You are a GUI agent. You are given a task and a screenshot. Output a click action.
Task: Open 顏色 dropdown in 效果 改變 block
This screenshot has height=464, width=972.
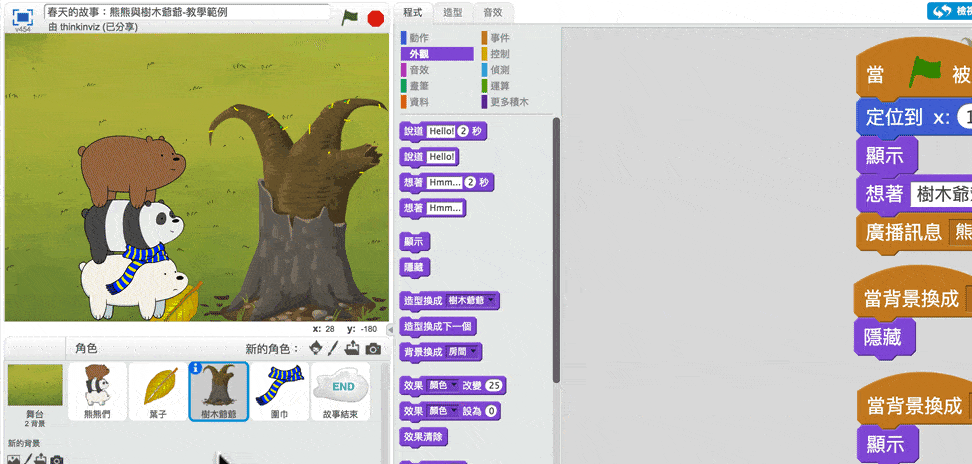[x=442, y=386]
